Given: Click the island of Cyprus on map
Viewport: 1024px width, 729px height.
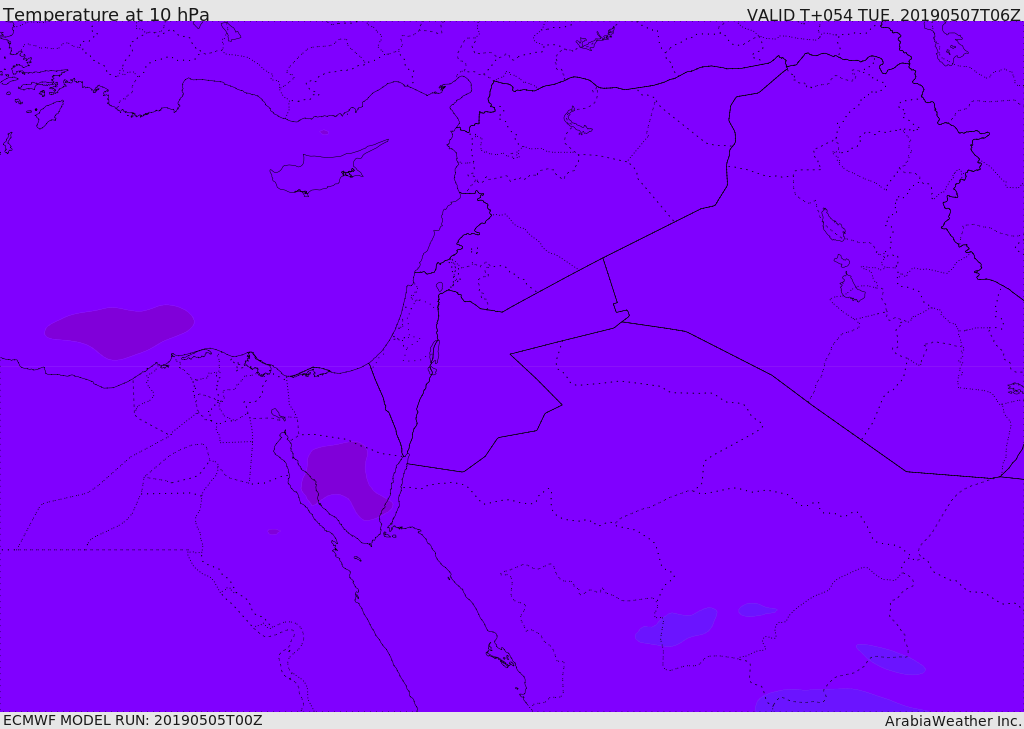Looking at the screenshot, I should tap(327, 169).
